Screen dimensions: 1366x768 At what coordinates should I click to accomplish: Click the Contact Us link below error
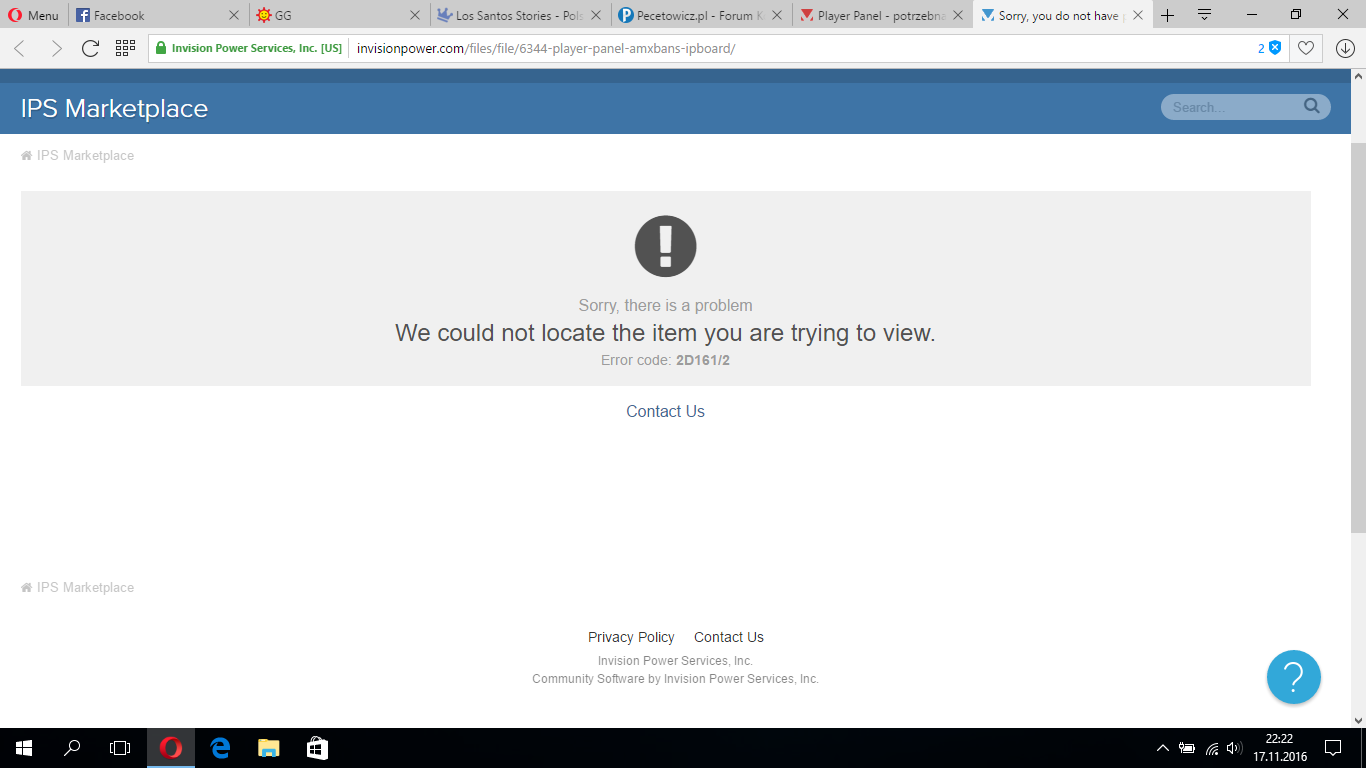[x=665, y=411]
